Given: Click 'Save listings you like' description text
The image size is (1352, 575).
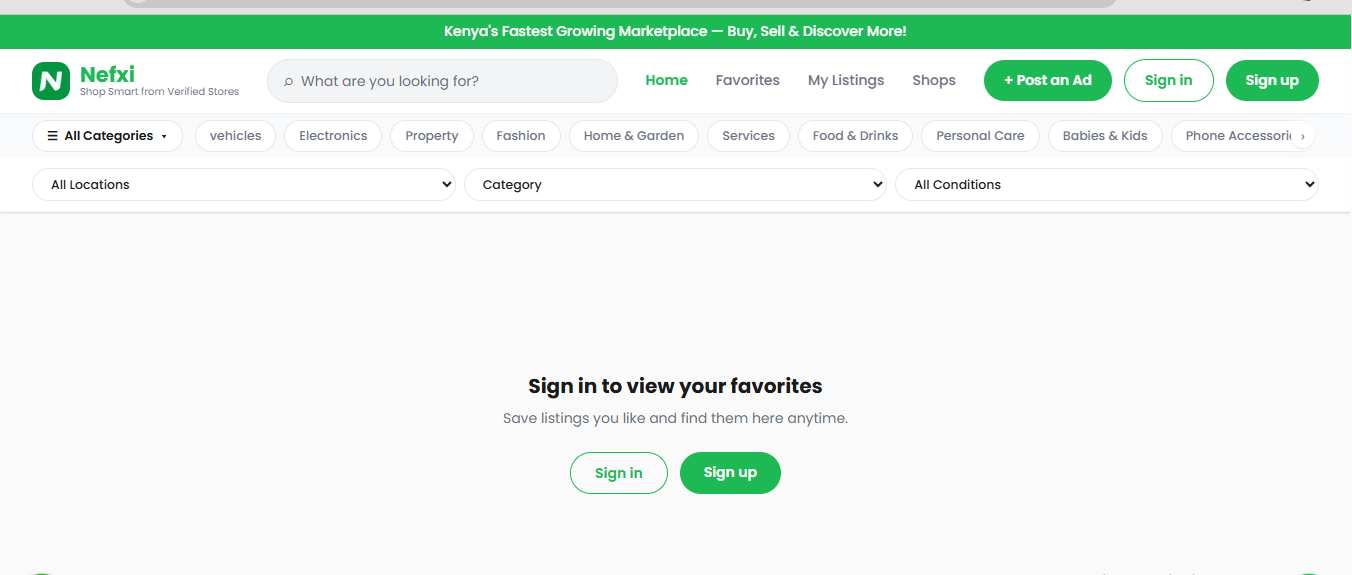Looking at the screenshot, I should coord(675,418).
